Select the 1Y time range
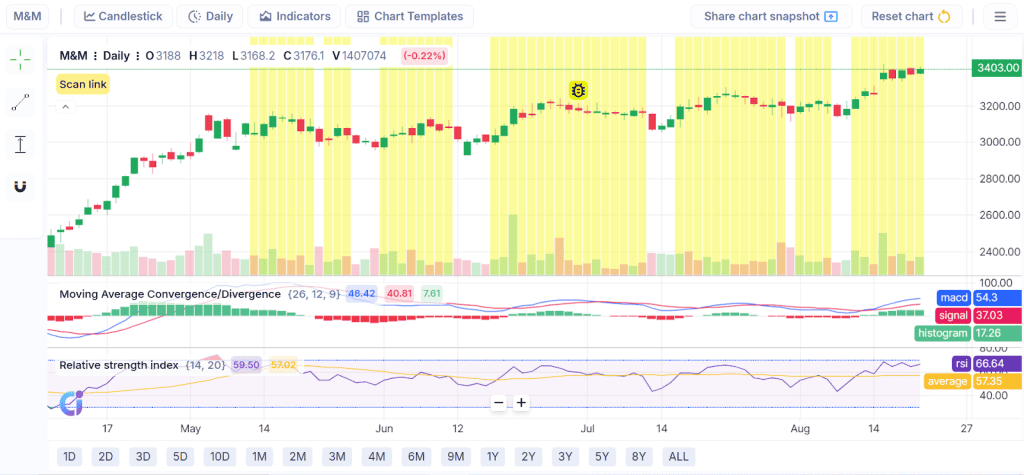1024x475 pixels. [x=492, y=456]
